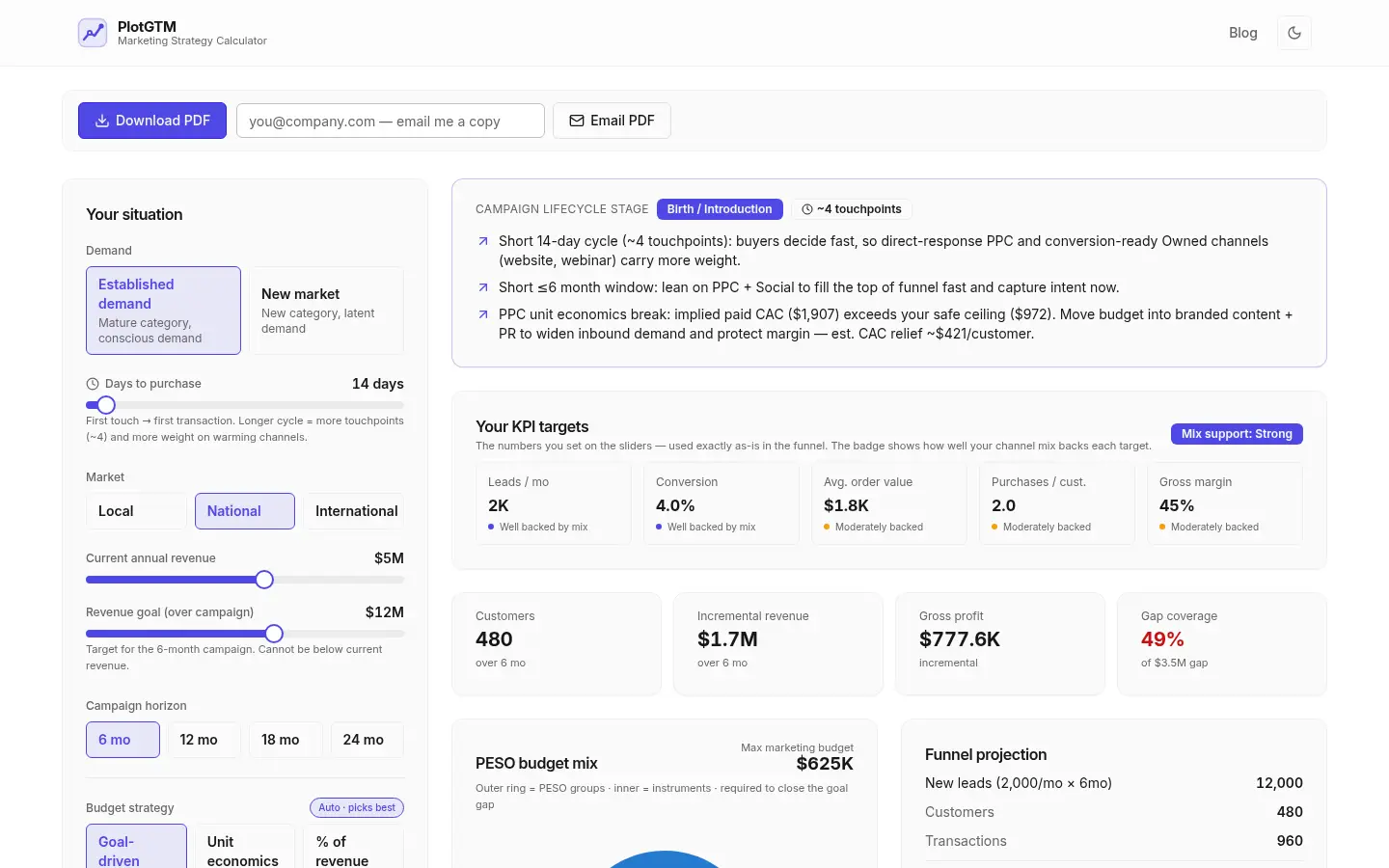
Task: Click the 'New leads (2,000/mo × 6mo)' row
Action: pyautogui.click(x=1114, y=783)
